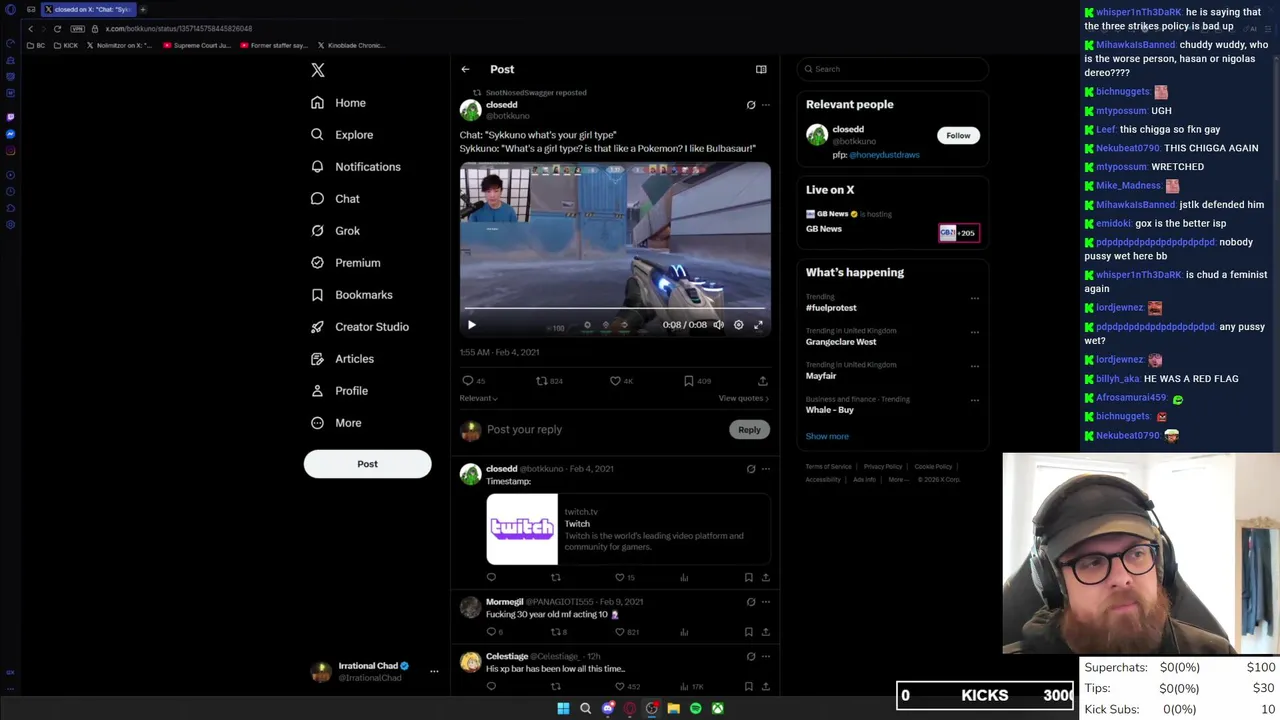Open Supreme Court YouTube bookmark
Viewport: 1280px width, 720px height.
pyautogui.click(x=198, y=46)
